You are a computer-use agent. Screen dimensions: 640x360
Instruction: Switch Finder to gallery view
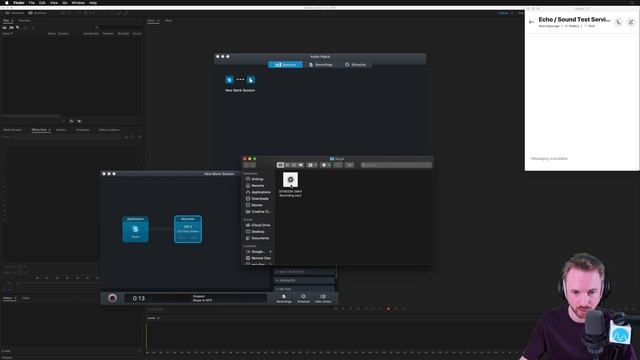click(x=301, y=165)
